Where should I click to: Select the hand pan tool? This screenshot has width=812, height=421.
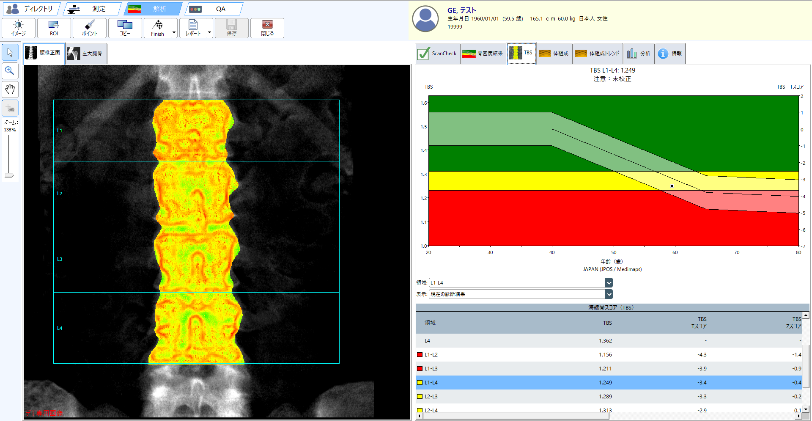point(10,88)
